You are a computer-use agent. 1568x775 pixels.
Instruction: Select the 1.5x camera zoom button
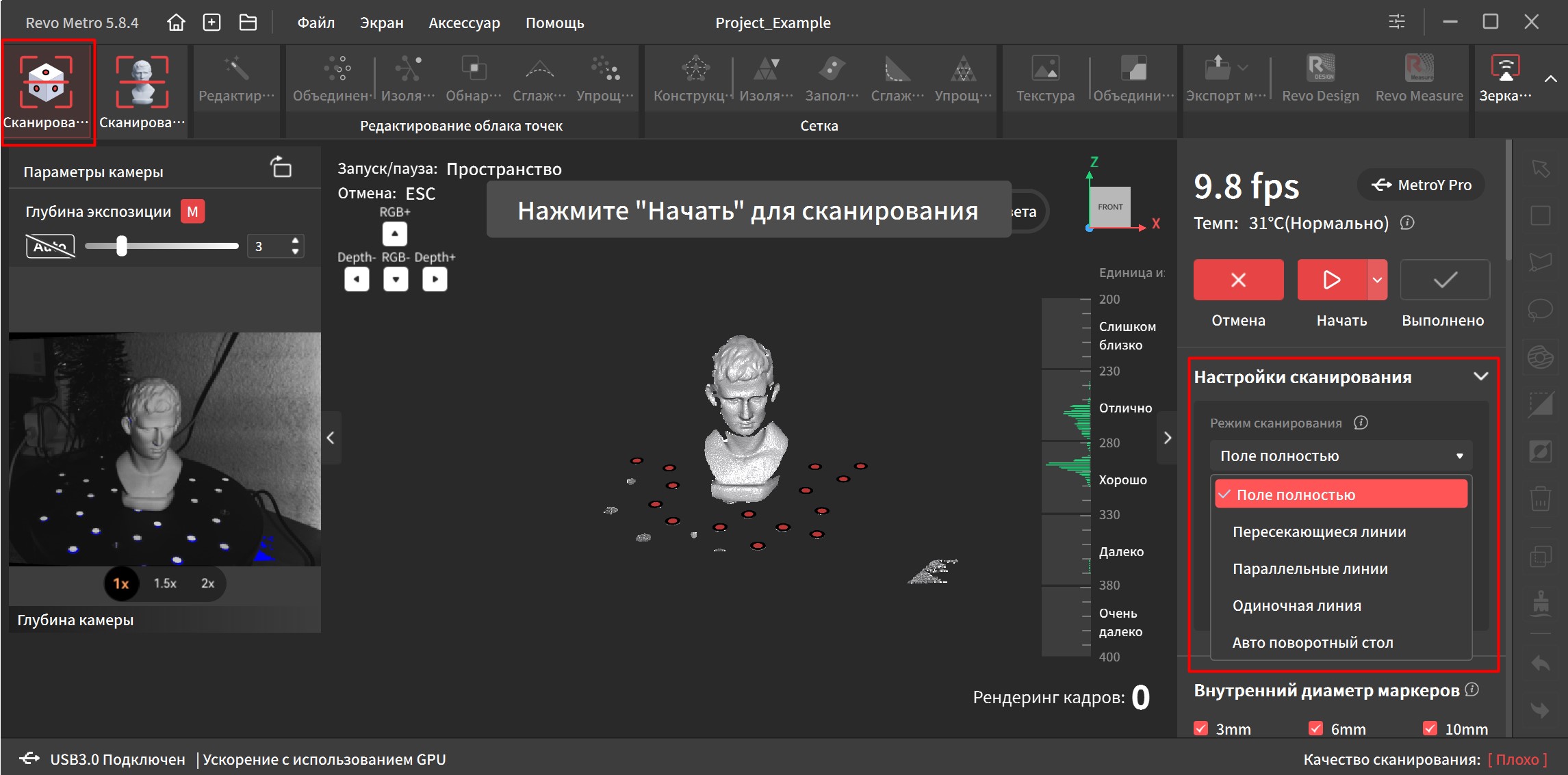pos(165,583)
